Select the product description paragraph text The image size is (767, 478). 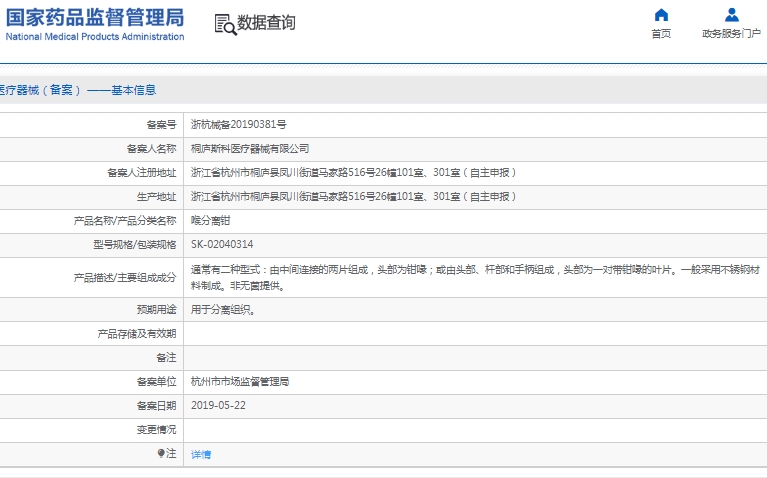[475, 277]
